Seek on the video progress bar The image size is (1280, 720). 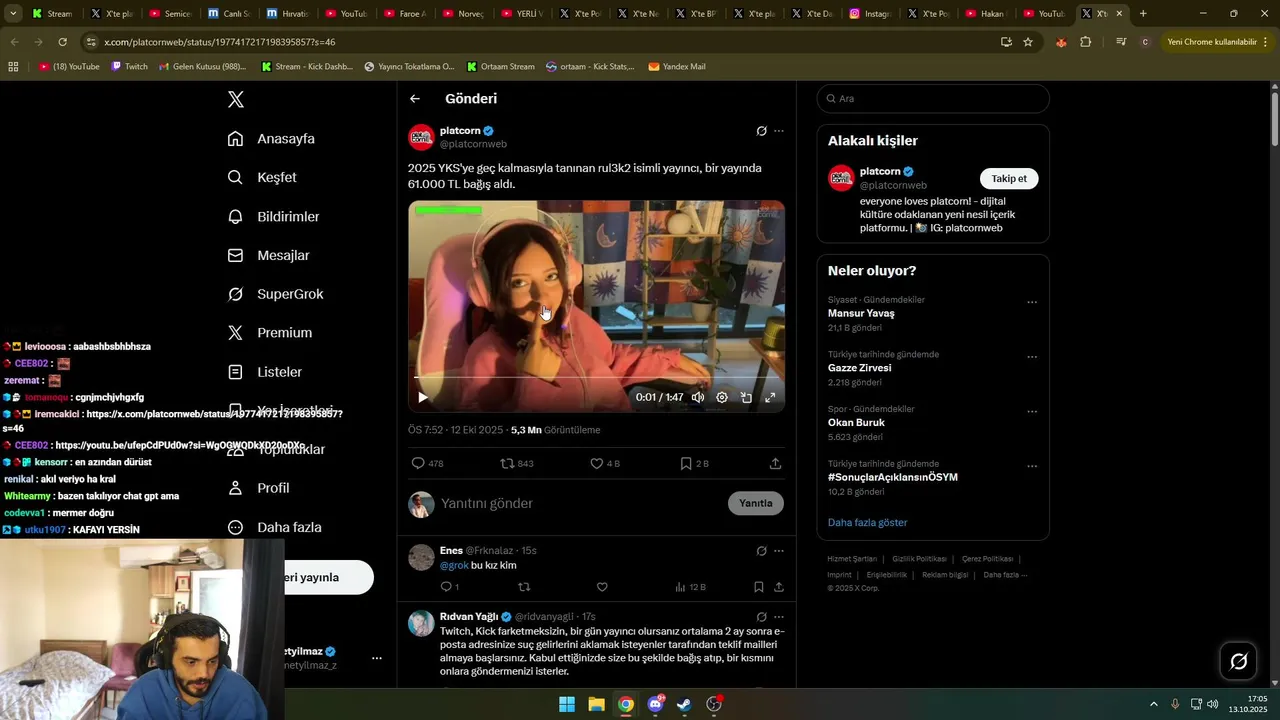(596, 378)
